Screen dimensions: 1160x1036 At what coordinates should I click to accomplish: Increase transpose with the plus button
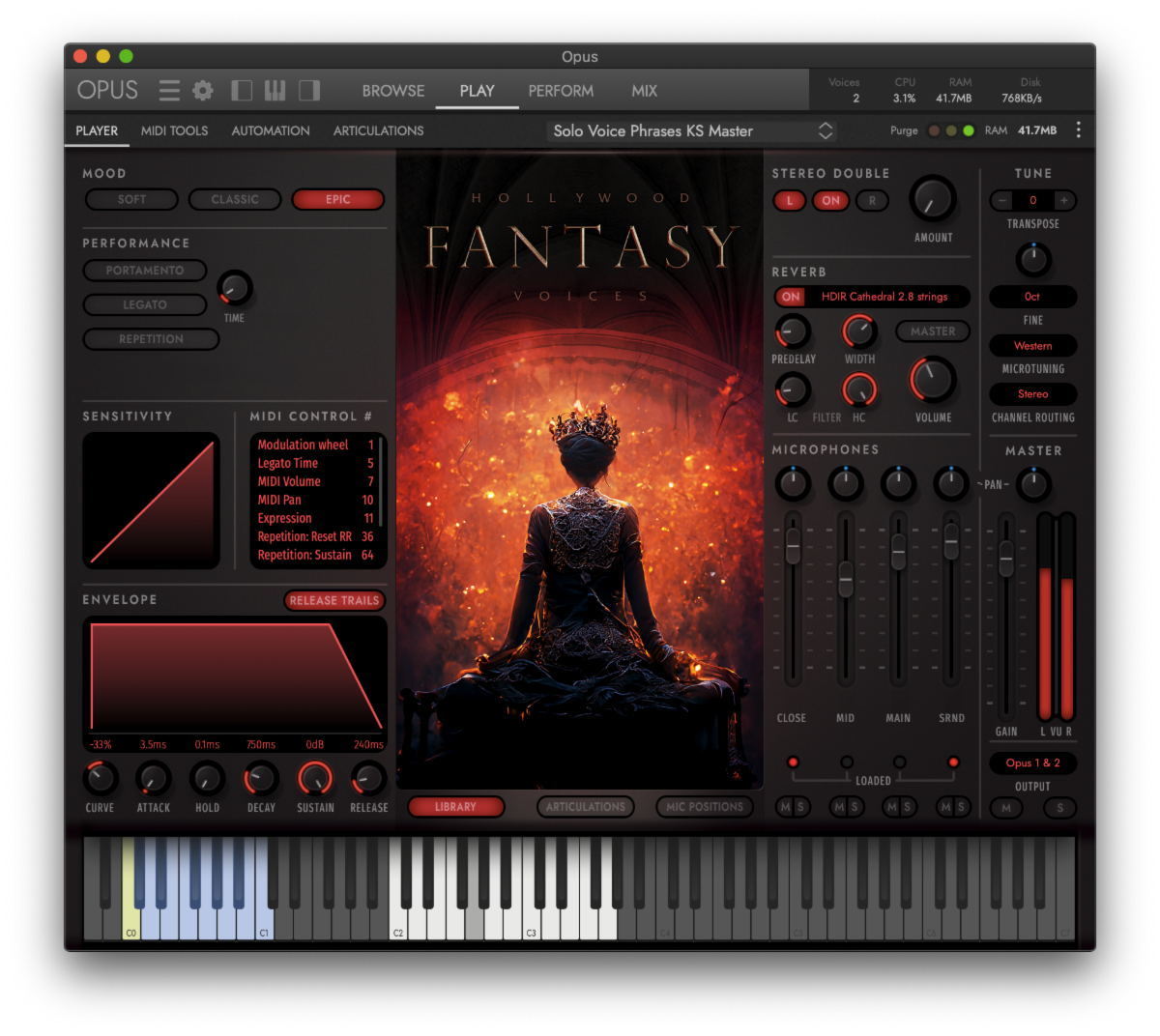pos(1063,200)
